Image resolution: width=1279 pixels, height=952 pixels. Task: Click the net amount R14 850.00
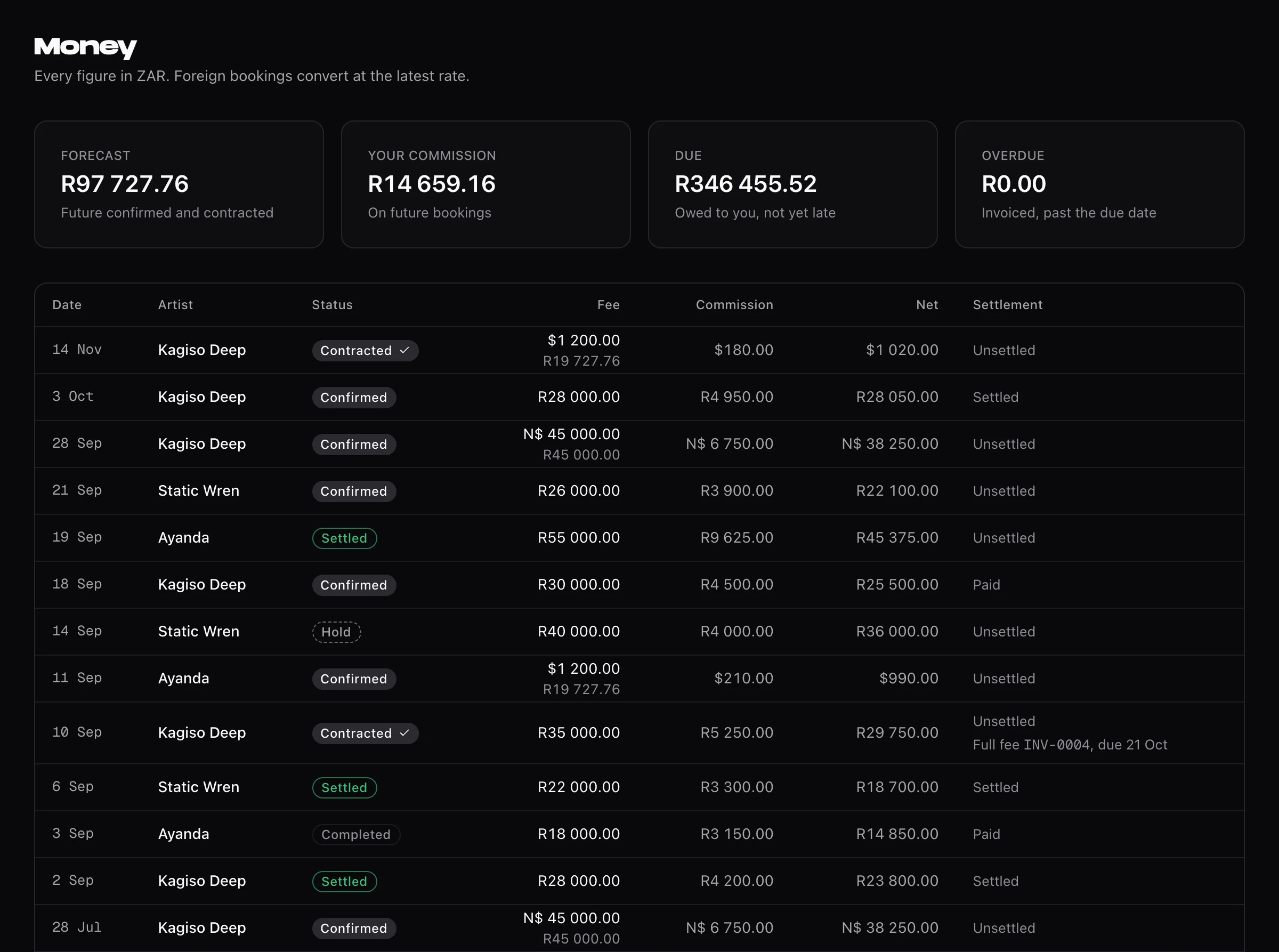pos(897,834)
